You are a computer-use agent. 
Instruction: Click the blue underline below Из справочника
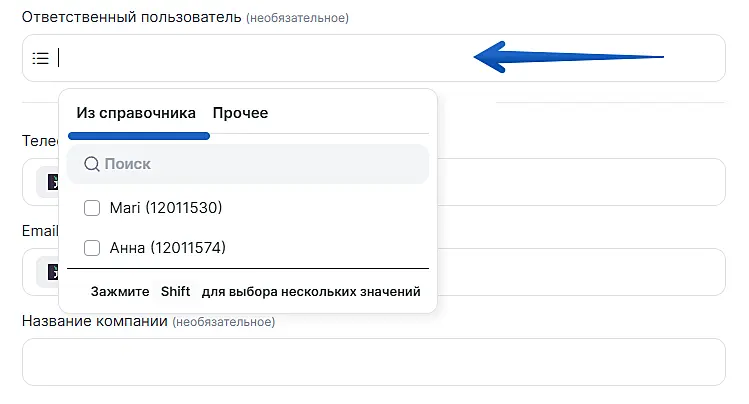(x=139, y=135)
